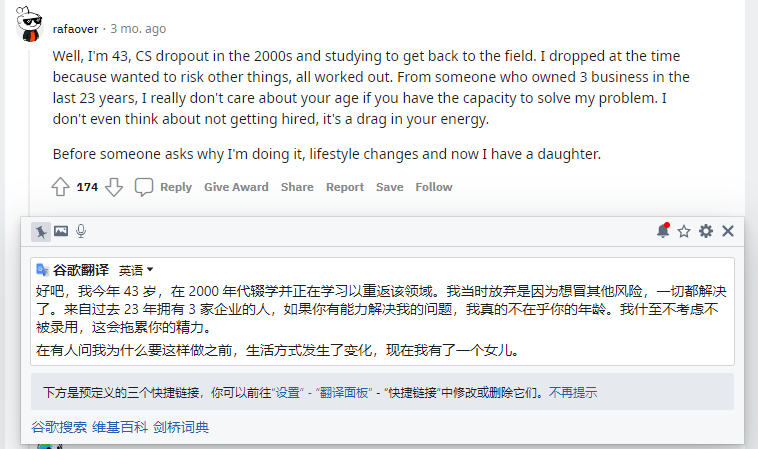Open the 剑桥词典 quick link
The height and width of the screenshot is (449, 758).
pos(181,427)
